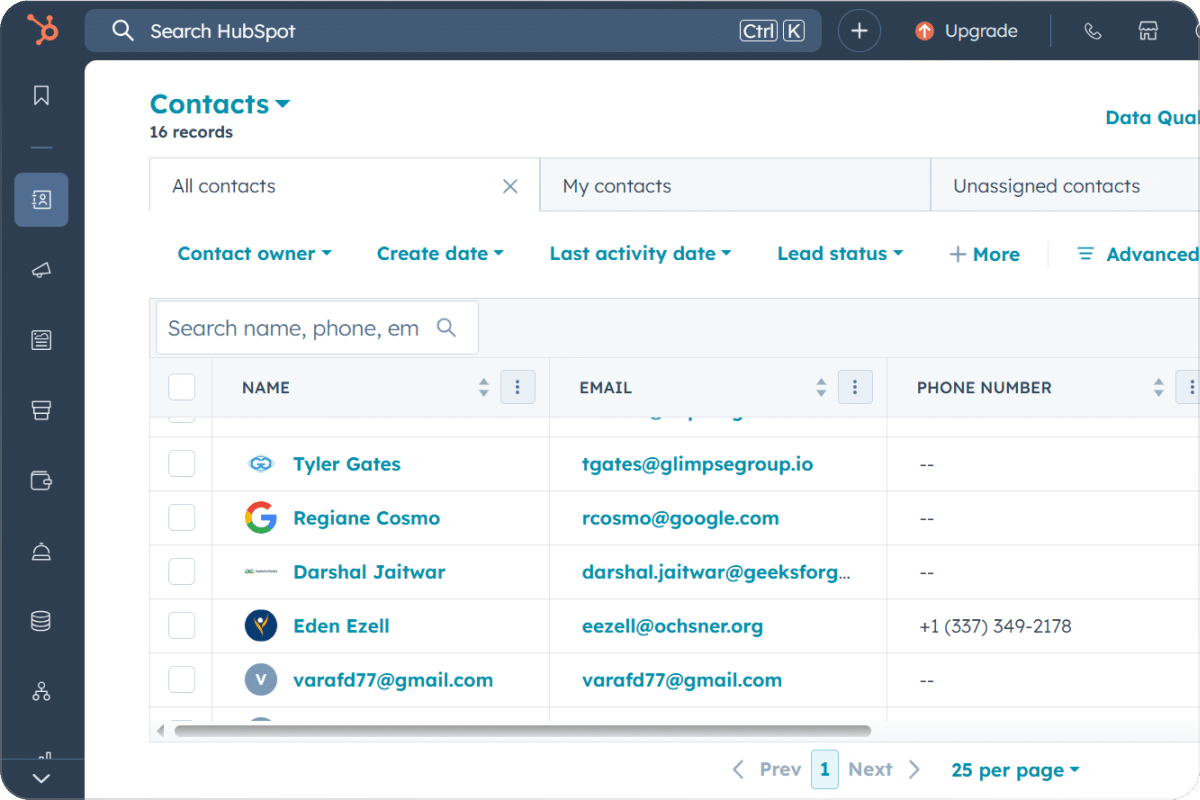Open the bookmarks icon in sidebar
1200x800 pixels.
[x=41, y=96]
